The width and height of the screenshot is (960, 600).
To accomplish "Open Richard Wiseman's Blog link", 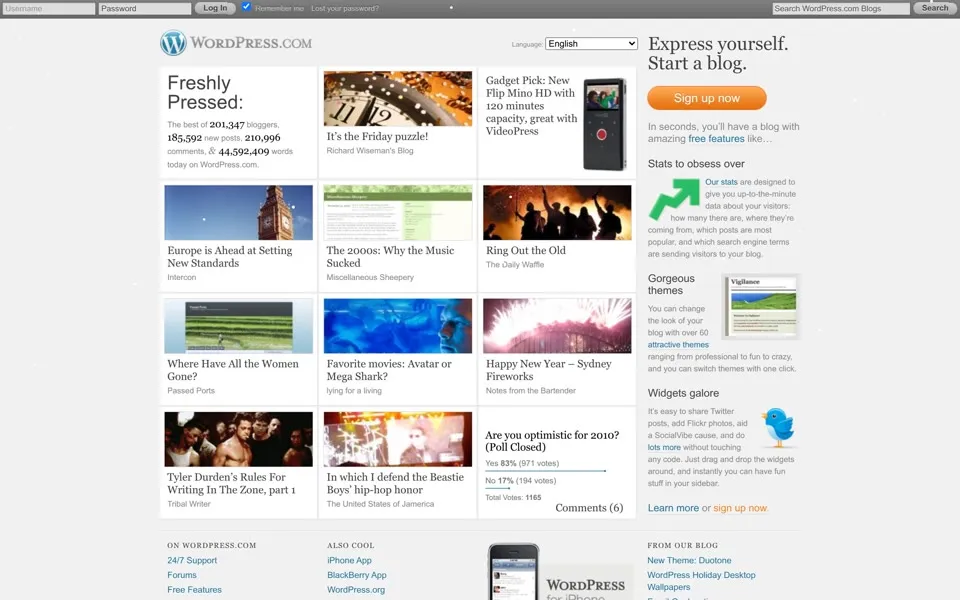I will click(x=370, y=151).
